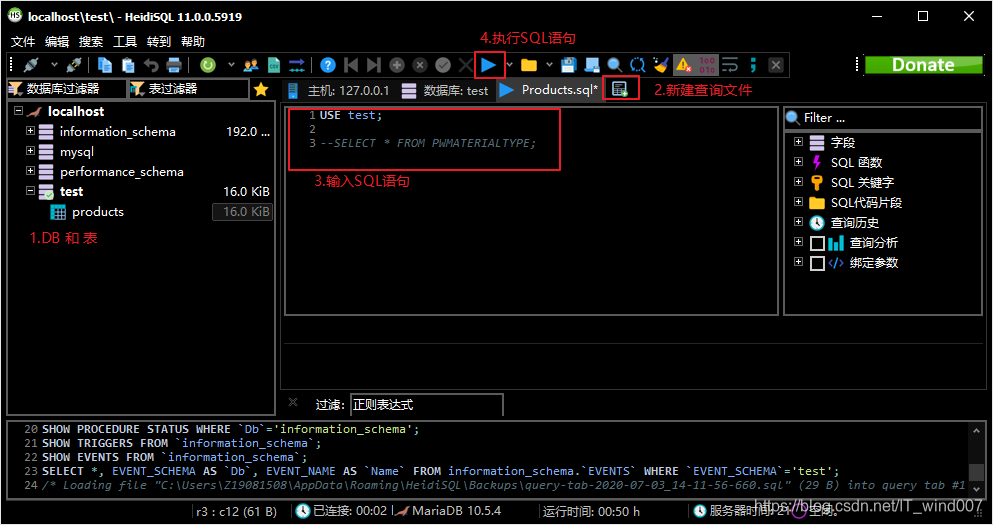Switch to 主机: 127.0.0.1 tab

pyautogui.click(x=339, y=91)
